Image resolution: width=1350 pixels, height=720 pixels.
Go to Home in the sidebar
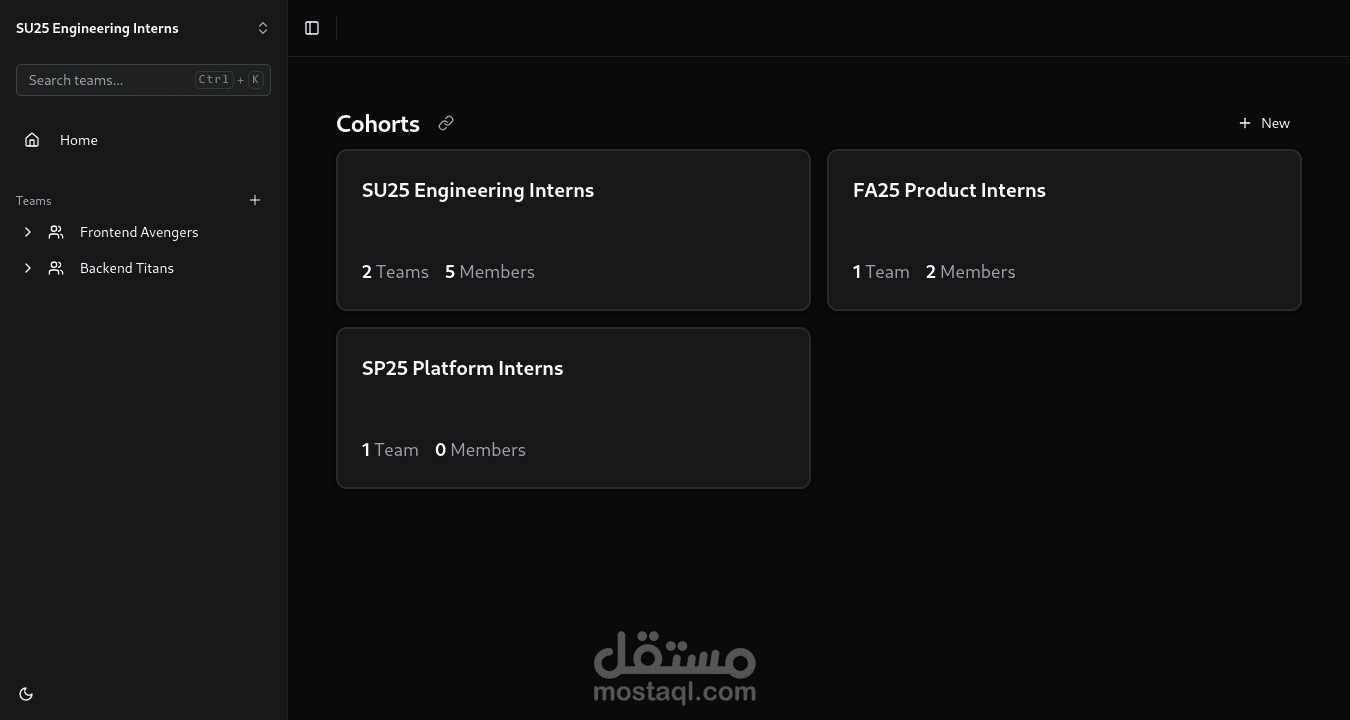[x=143, y=140]
